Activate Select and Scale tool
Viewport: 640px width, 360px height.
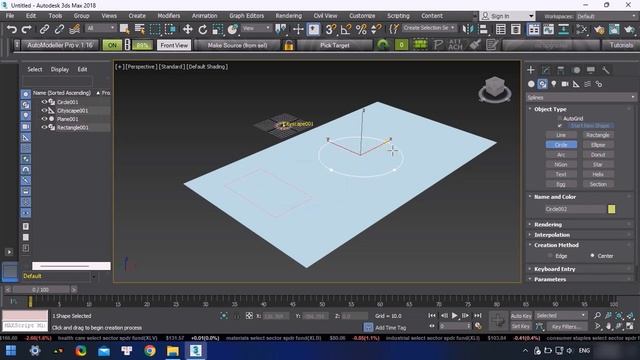pos(218,29)
